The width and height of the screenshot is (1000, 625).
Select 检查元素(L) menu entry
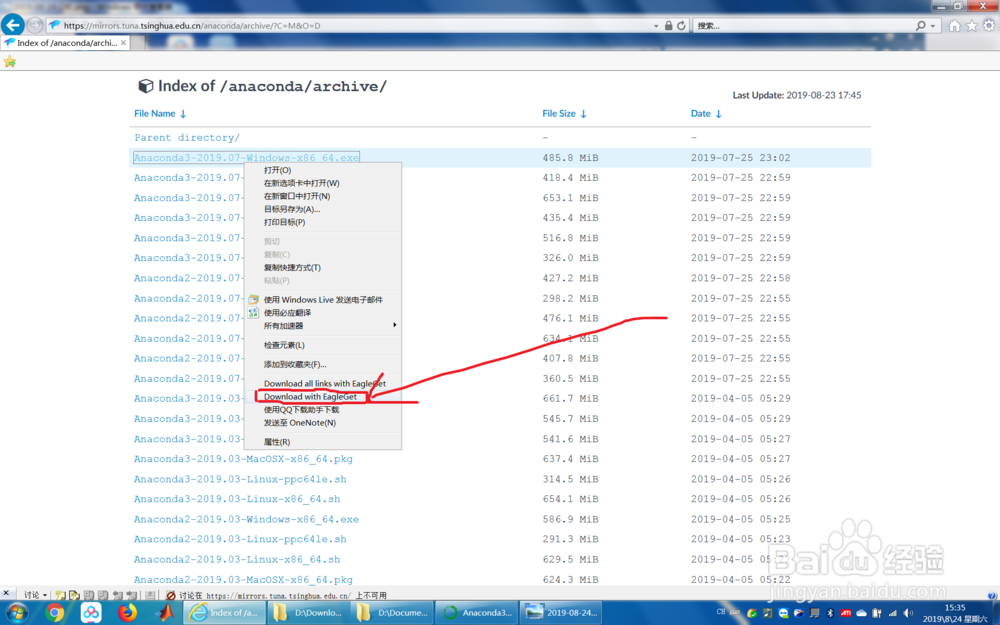click(x=323, y=345)
